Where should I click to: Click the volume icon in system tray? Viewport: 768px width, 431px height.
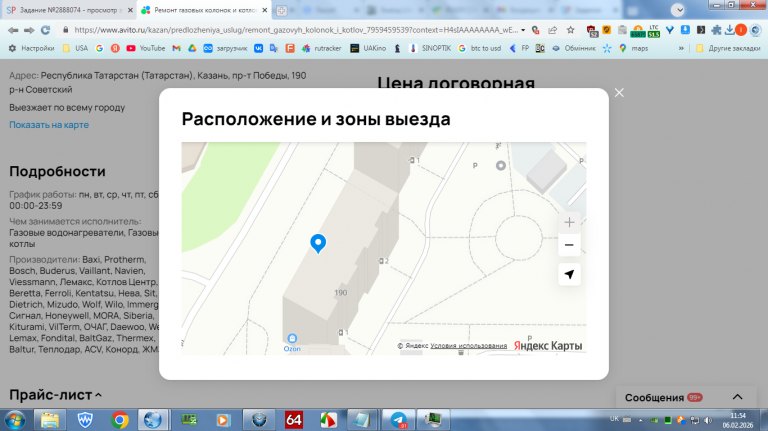(708, 420)
